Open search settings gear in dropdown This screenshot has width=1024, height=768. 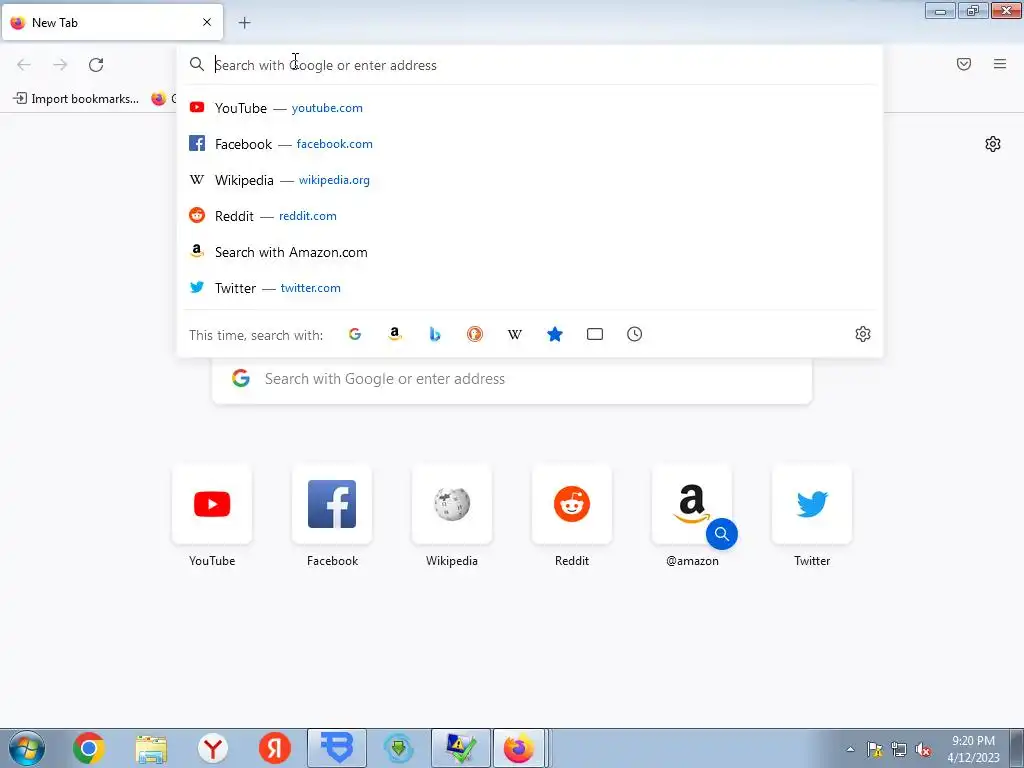tap(863, 334)
